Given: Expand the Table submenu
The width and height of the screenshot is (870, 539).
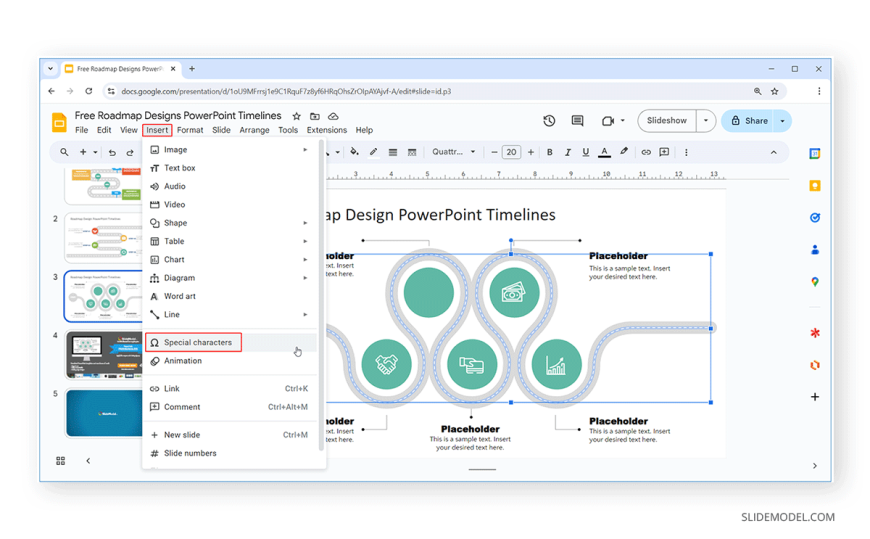Looking at the screenshot, I should 229,241.
